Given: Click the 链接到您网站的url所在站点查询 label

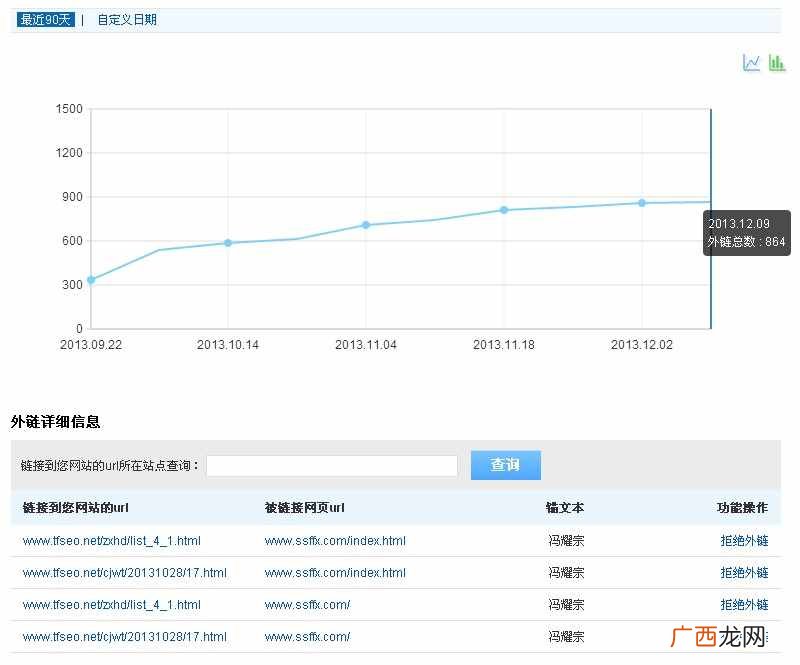Looking at the screenshot, I should [x=109, y=465].
